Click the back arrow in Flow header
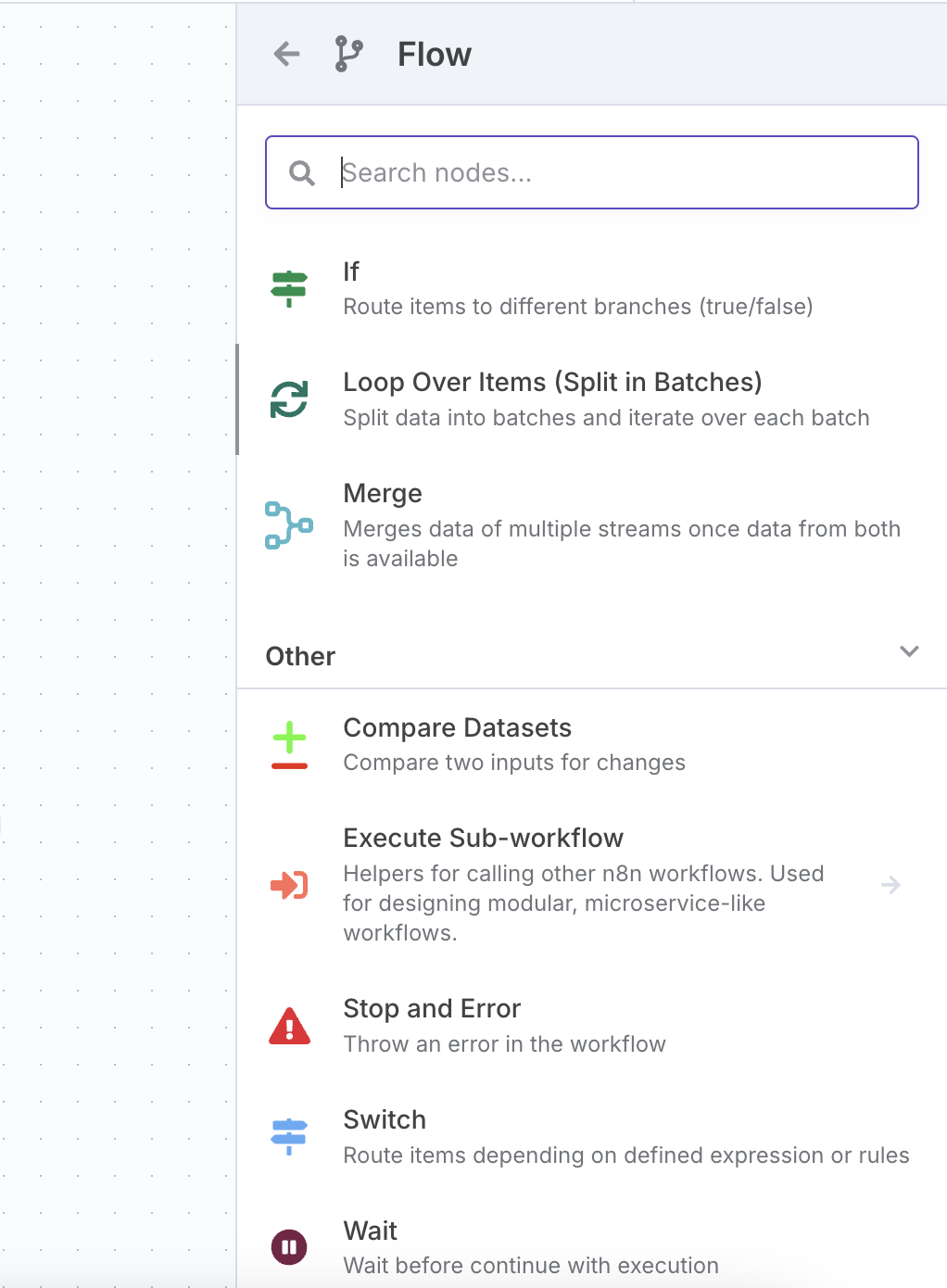Viewport: 947px width, 1288px height. click(287, 55)
